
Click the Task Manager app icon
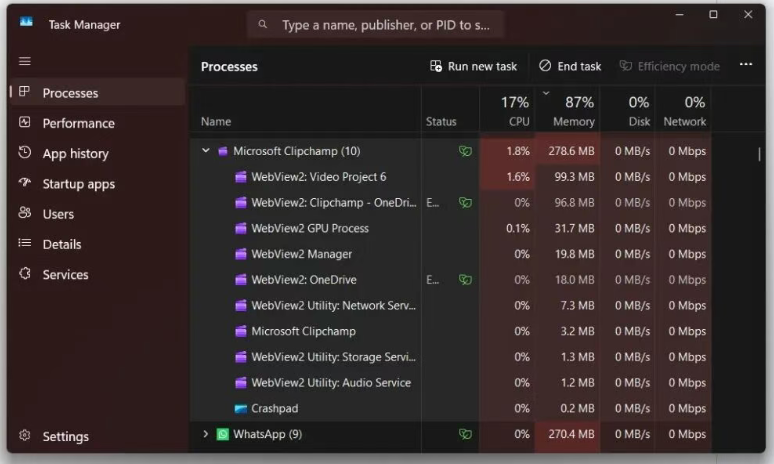point(26,22)
